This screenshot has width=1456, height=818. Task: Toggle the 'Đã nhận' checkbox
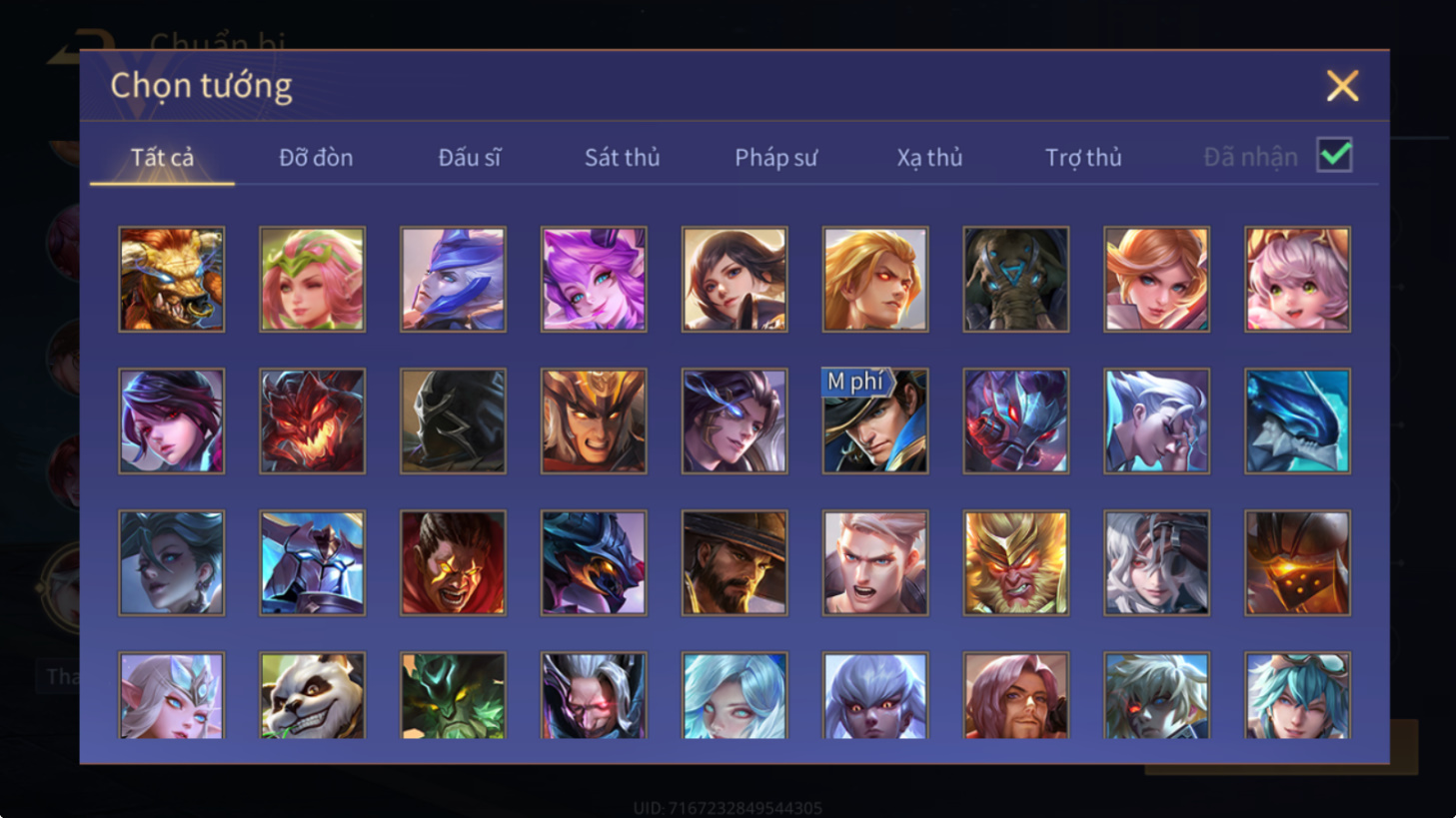1334,155
